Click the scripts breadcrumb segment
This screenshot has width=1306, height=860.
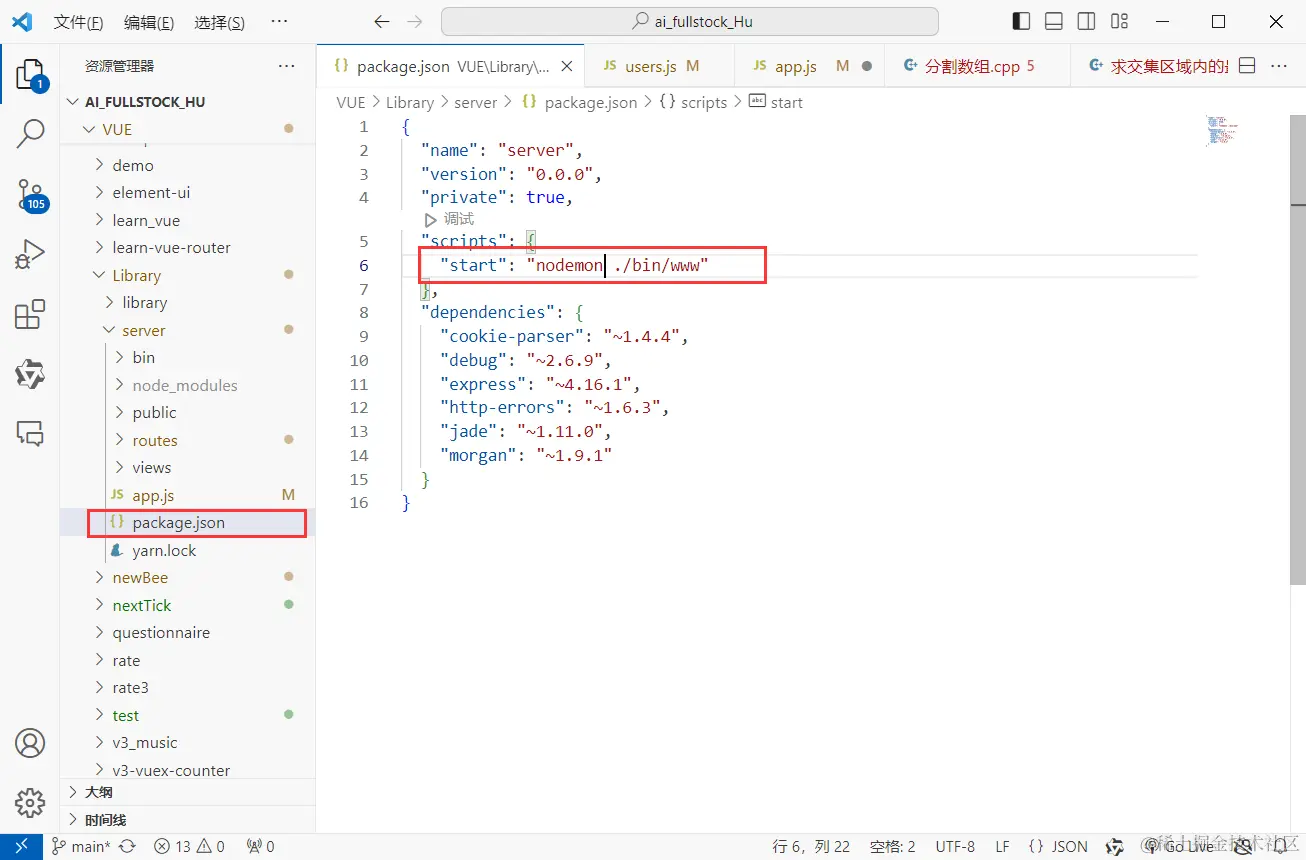693,102
